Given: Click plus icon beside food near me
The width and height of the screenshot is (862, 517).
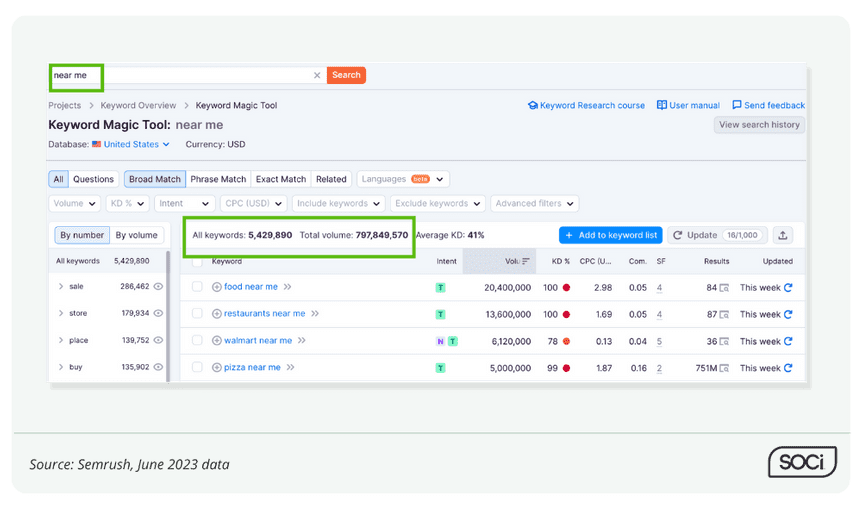Looking at the screenshot, I should (x=217, y=287).
